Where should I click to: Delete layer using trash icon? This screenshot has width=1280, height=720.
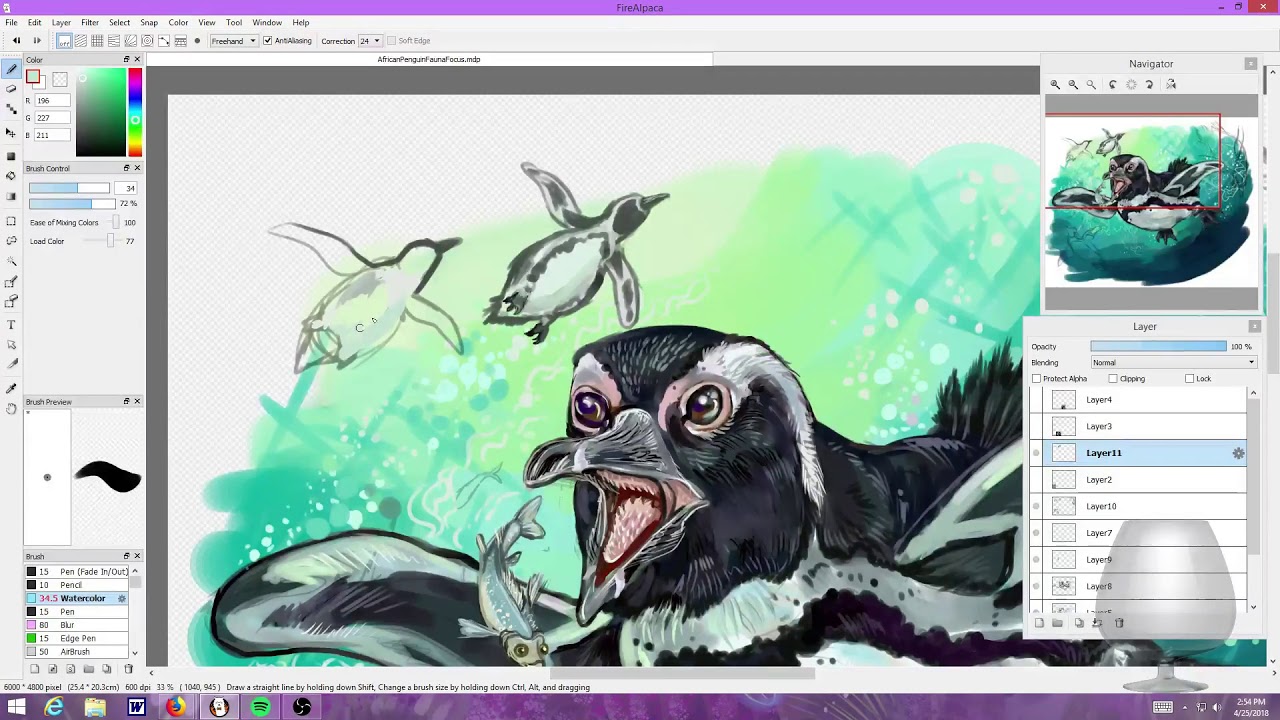[1119, 623]
